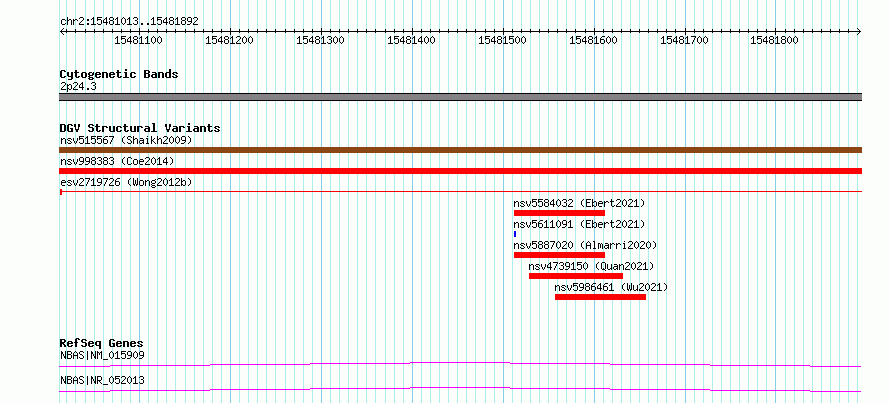Screen dimensions: 890x403
Task: Select the red bar under nsv5887020
Action: [559, 255]
